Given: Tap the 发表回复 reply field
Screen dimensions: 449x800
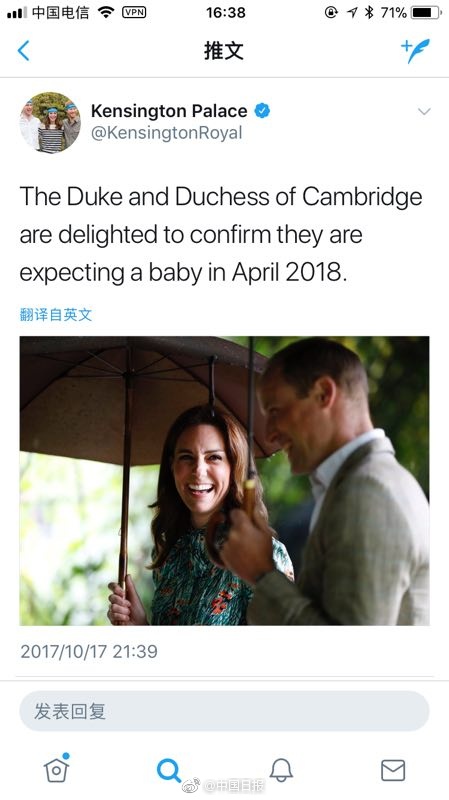Looking at the screenshot, I should click(224, 711).
